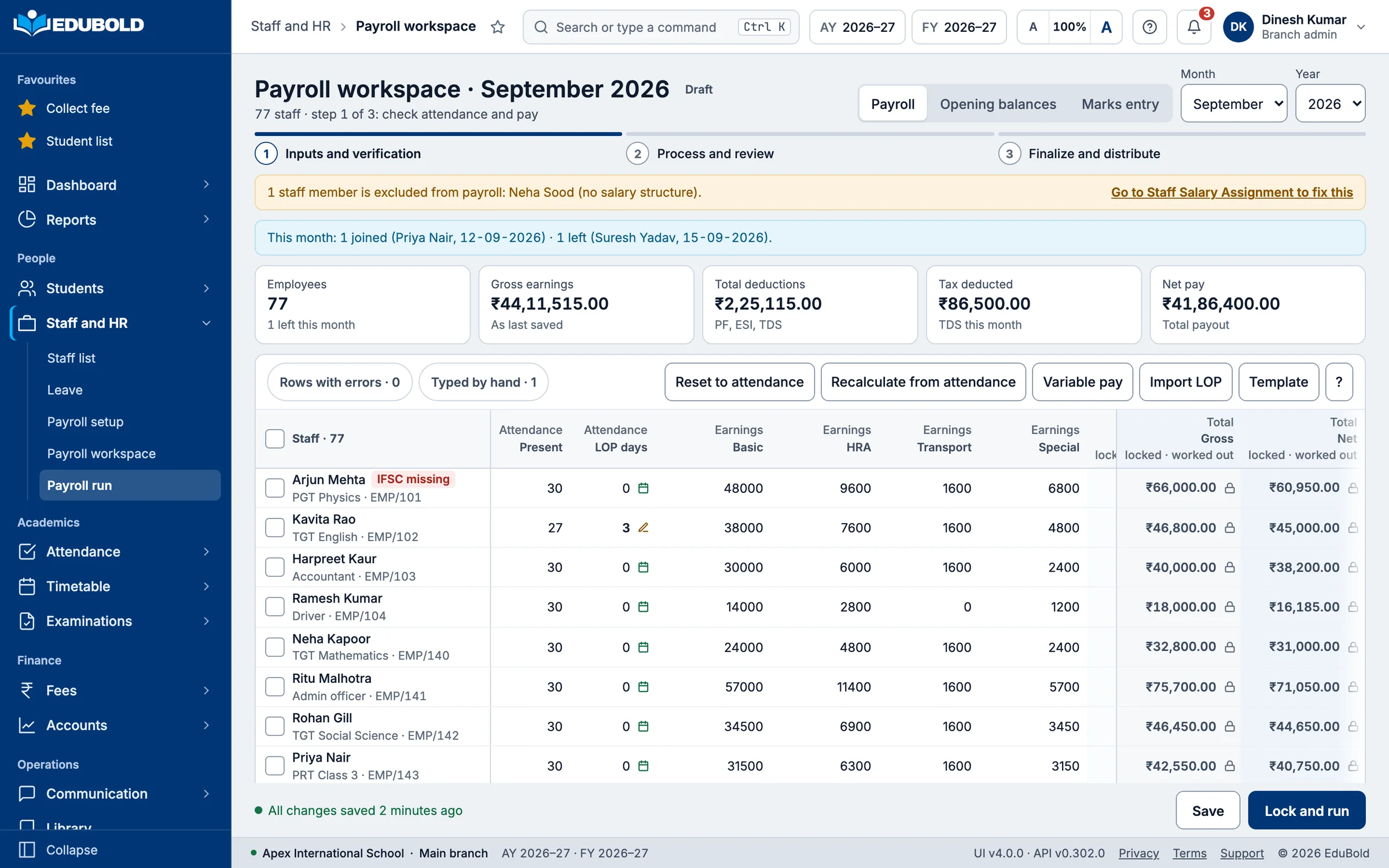The width and height of the screenshot is (1389, 868).
Task: Click the search magnifier icon
Action: pyautogui.click(x=541, y=27)
